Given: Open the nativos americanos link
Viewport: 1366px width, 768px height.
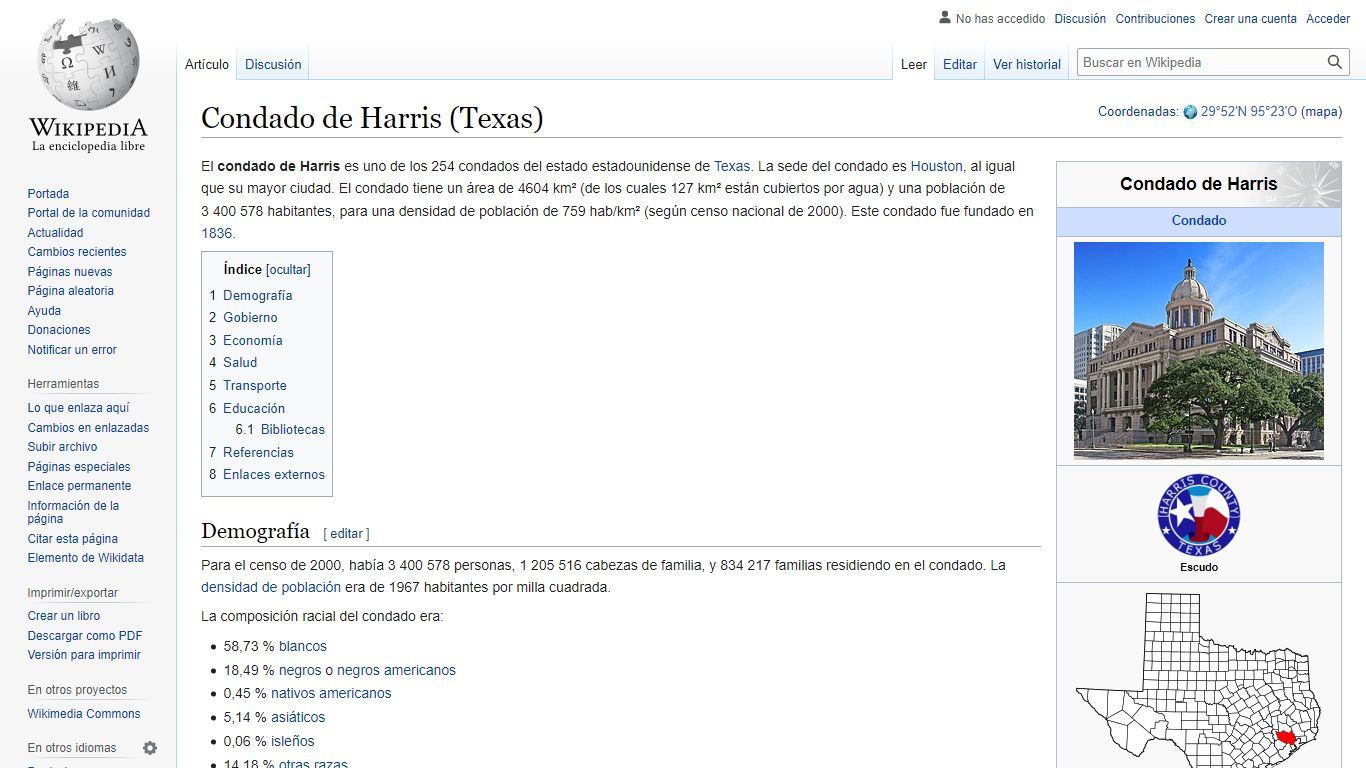Looking at the screenshot, I should 331,693.
